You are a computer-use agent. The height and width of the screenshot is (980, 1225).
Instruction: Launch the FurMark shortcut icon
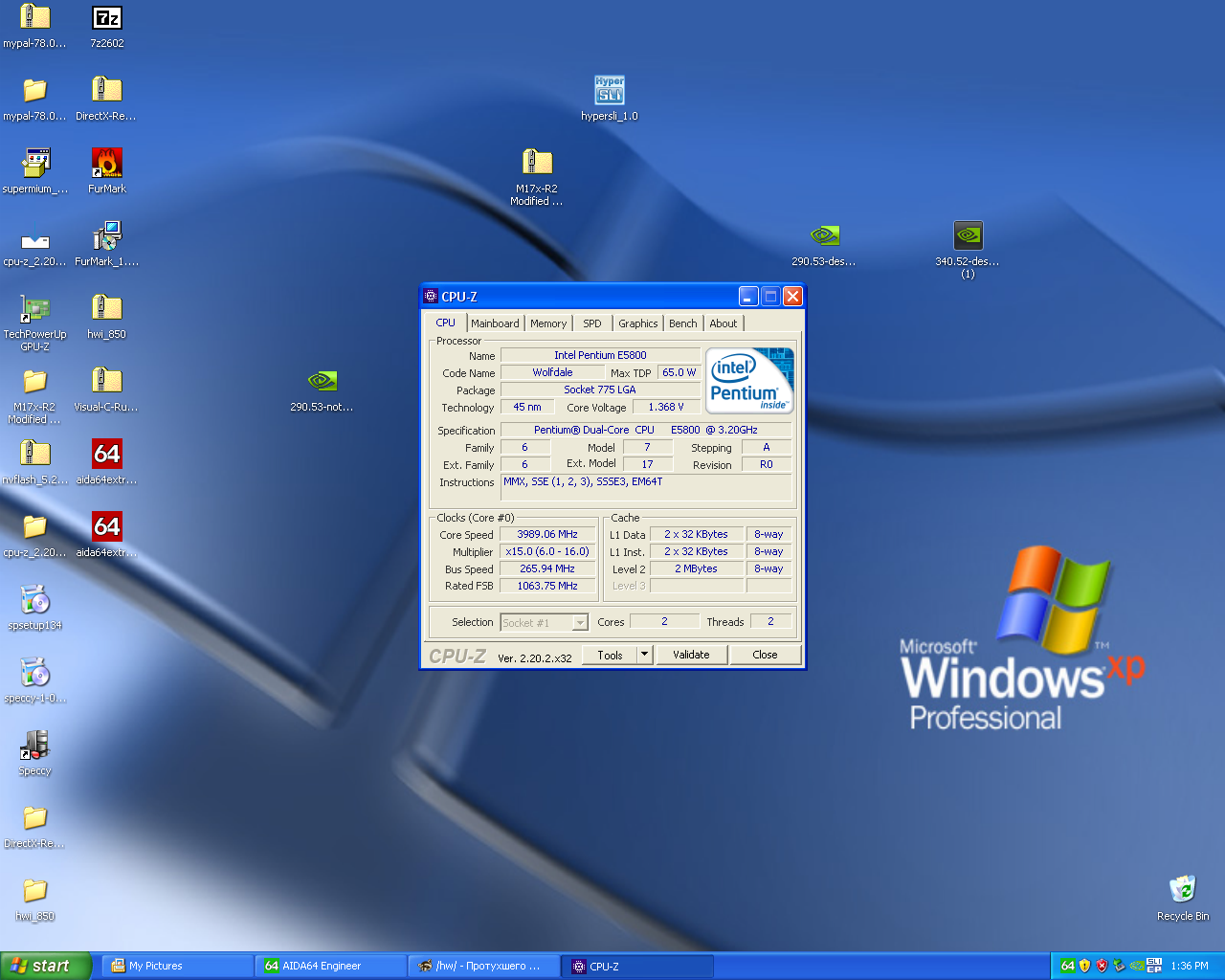tap(107, 164)
